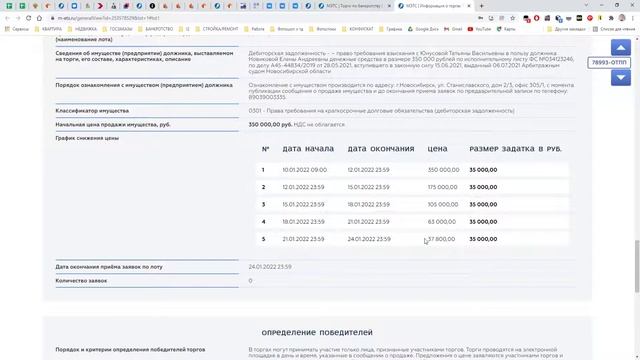Bookmark this page with the star icon
Image resolution: width=640 pixels, height=360 pixels.
point(513,18)
